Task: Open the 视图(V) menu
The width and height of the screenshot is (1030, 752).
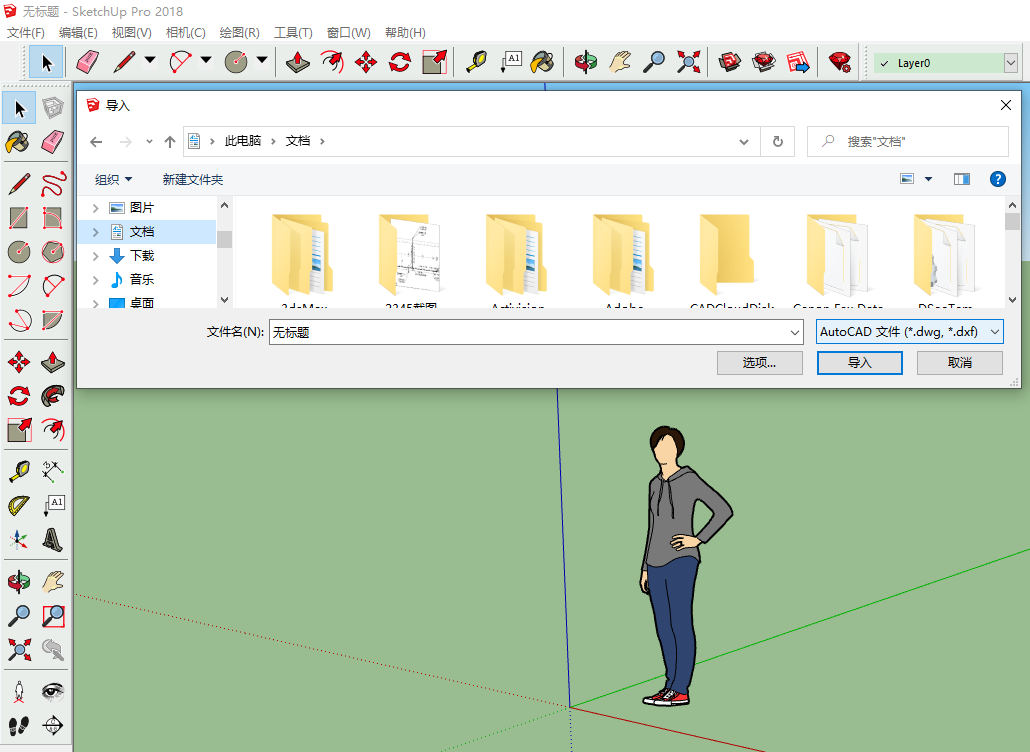Action: 131,33
